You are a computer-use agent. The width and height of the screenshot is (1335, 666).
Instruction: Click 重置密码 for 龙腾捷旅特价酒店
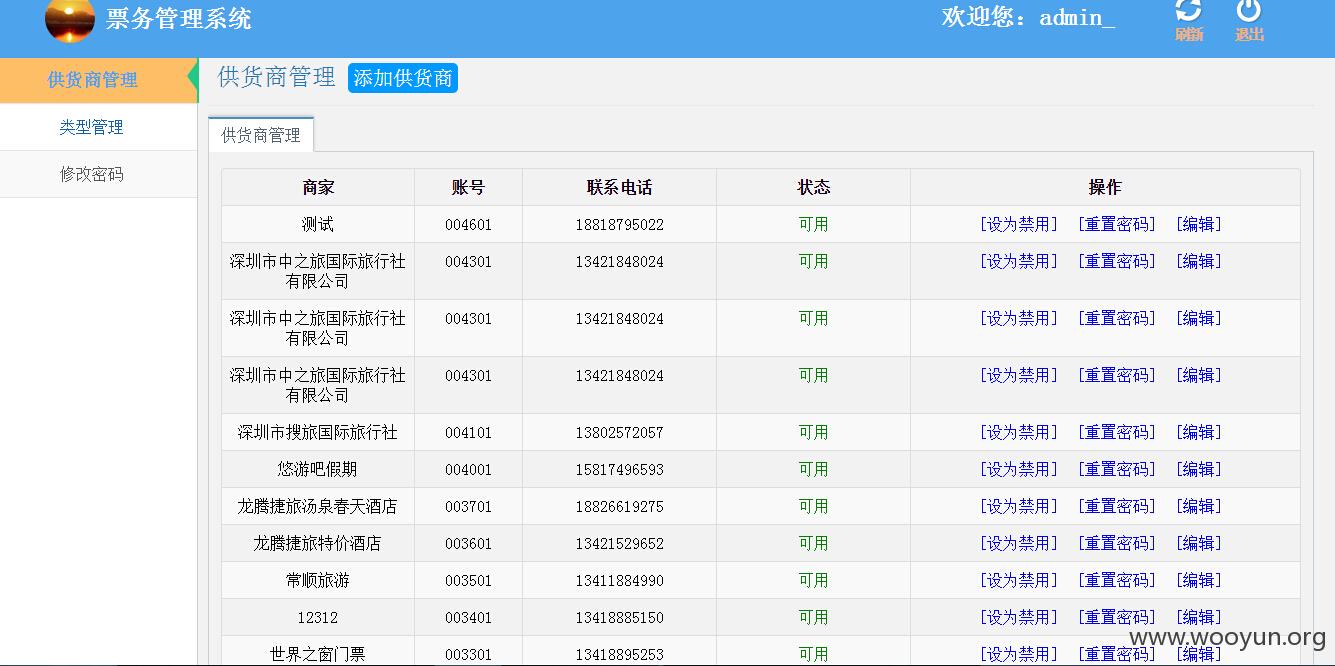tap(1116, 543)
